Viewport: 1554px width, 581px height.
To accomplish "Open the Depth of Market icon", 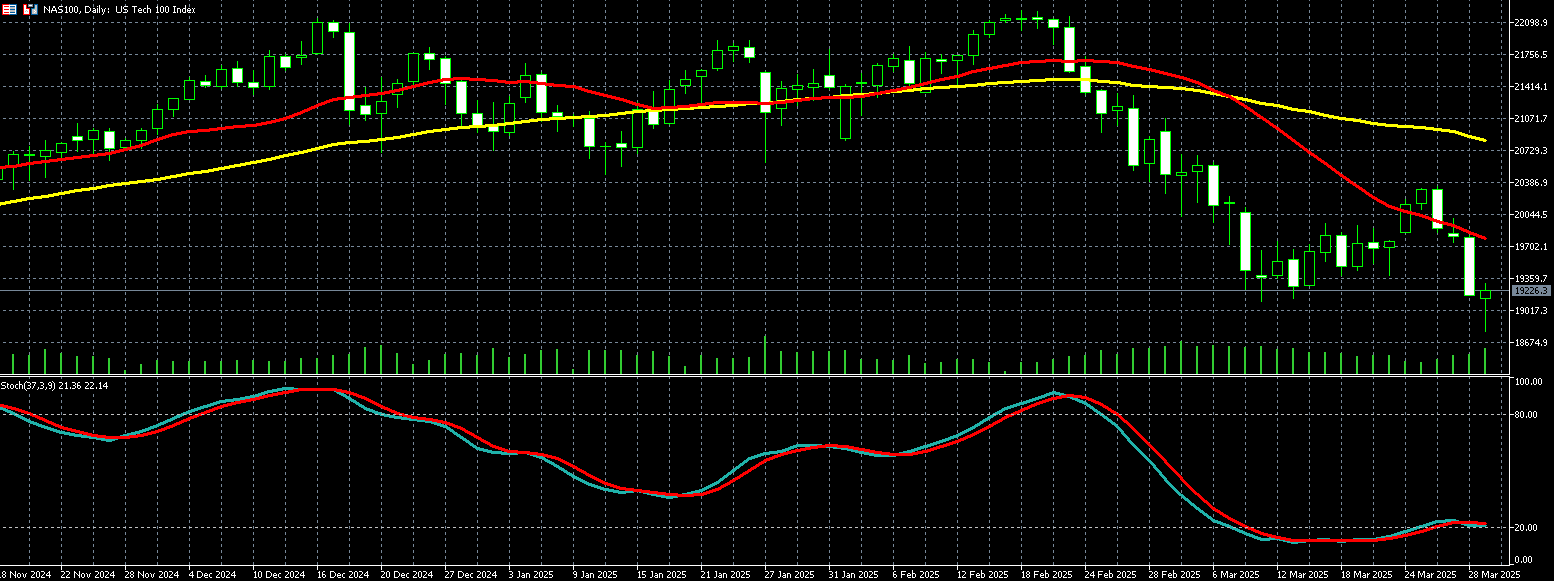I will tap(30, 9).
